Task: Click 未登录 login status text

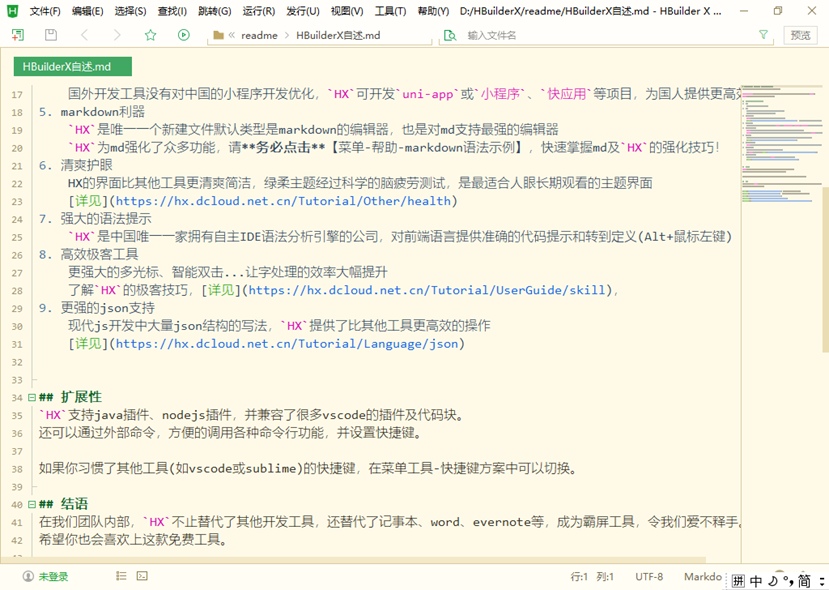Action: point(53,577)
